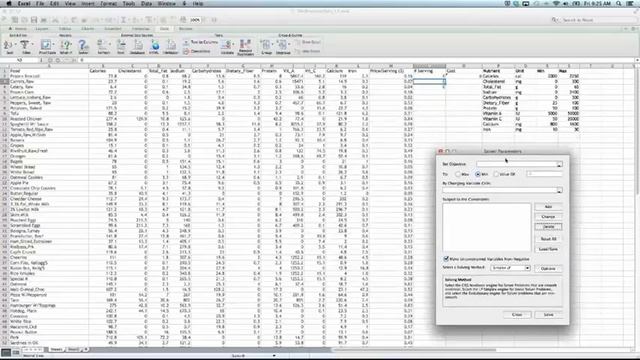This screenshot has width=640, height=360.
Task: Select the Max radio button in Solver
Action: 458,174
